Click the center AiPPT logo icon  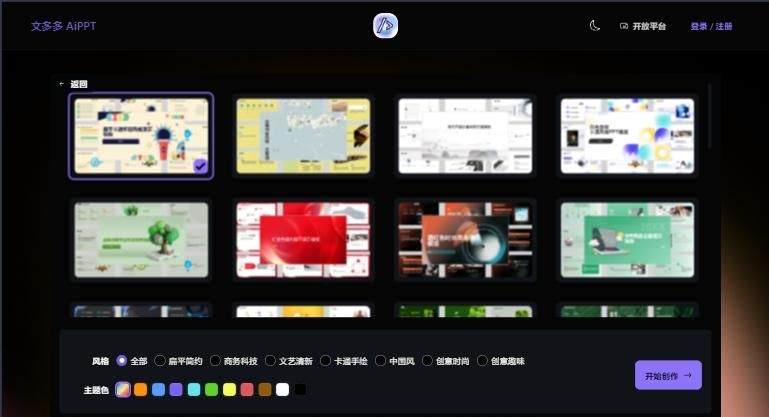385,26
